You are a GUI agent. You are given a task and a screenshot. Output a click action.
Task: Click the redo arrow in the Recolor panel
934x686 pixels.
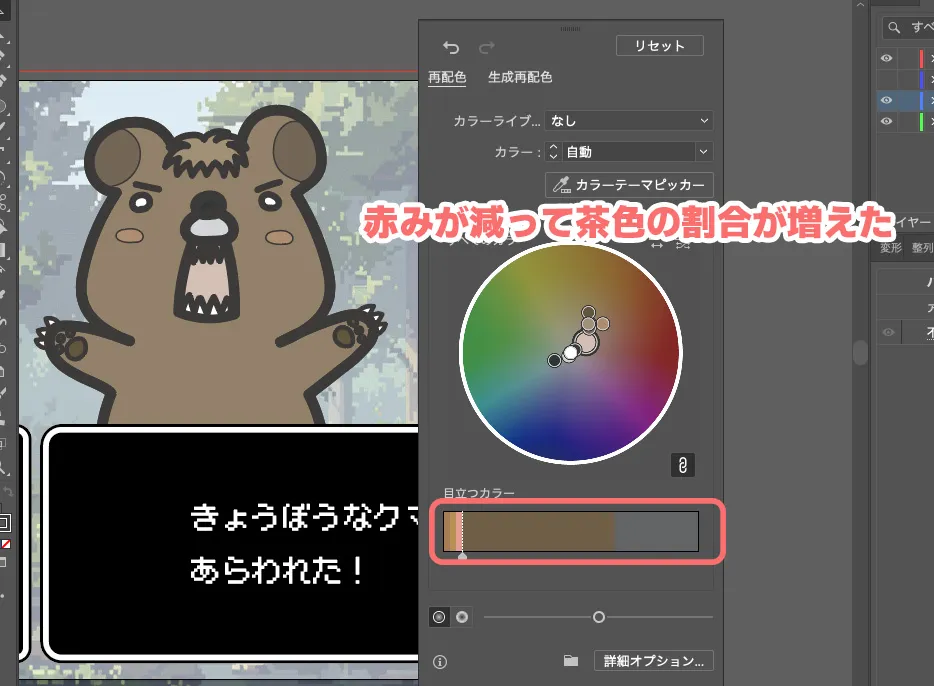(x=487, y=47)
